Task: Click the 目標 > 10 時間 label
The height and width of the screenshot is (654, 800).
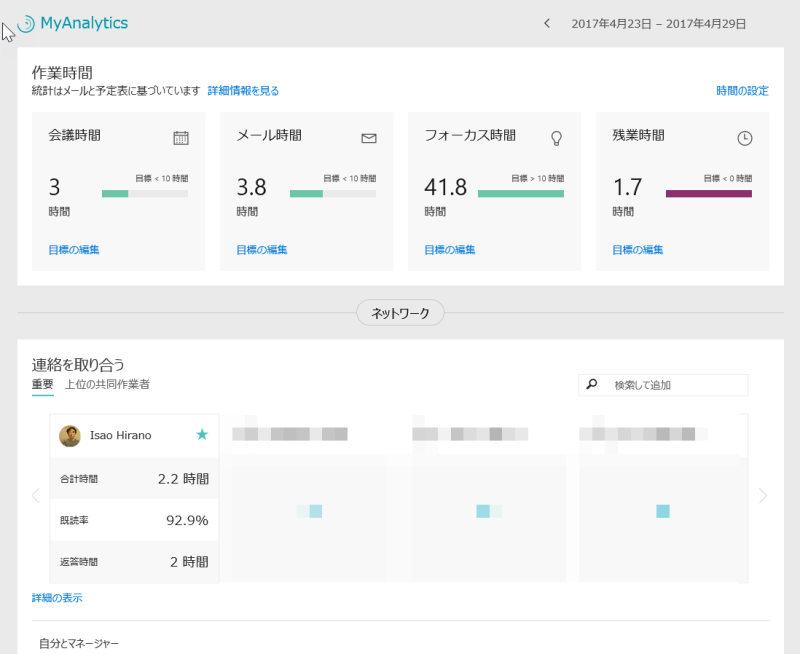Action: tap(538, 179)
